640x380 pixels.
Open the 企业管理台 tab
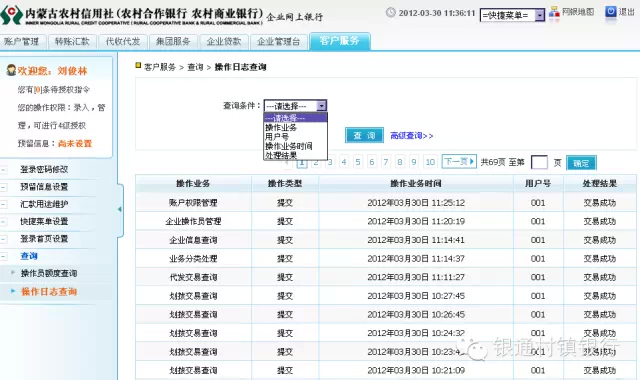[x=279, y=42]
